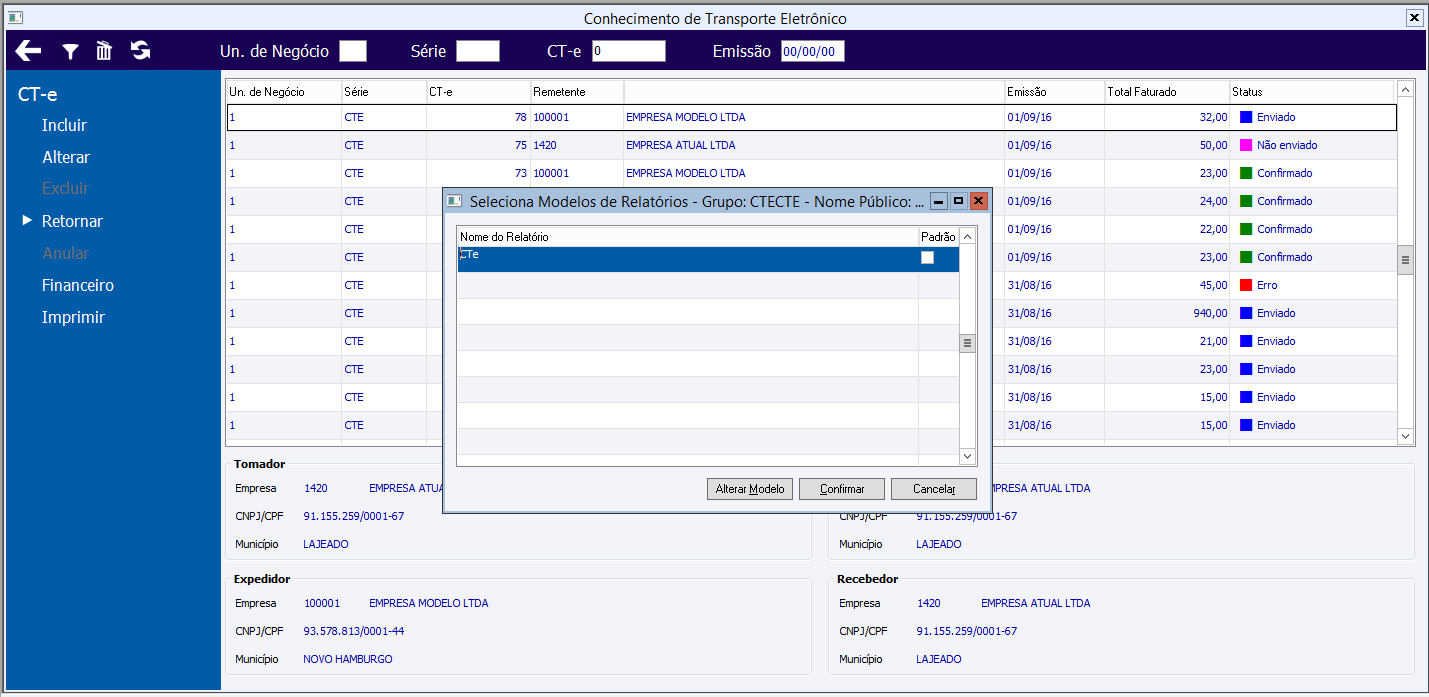Maximize the report selection dialog

(x=958, y=201)
